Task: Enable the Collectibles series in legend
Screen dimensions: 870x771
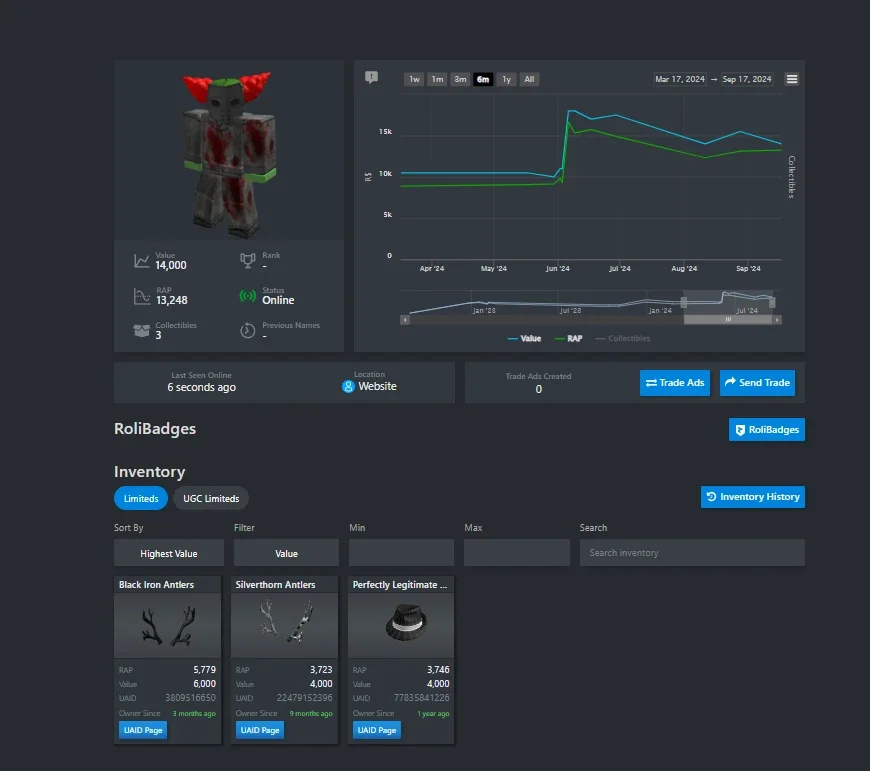Action: click(622, 338)
